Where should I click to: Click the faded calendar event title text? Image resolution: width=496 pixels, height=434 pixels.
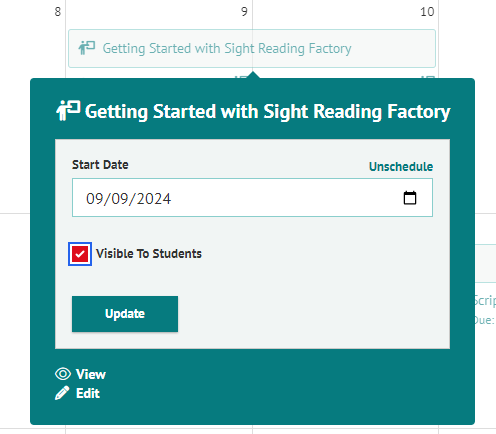coord(227,49)
